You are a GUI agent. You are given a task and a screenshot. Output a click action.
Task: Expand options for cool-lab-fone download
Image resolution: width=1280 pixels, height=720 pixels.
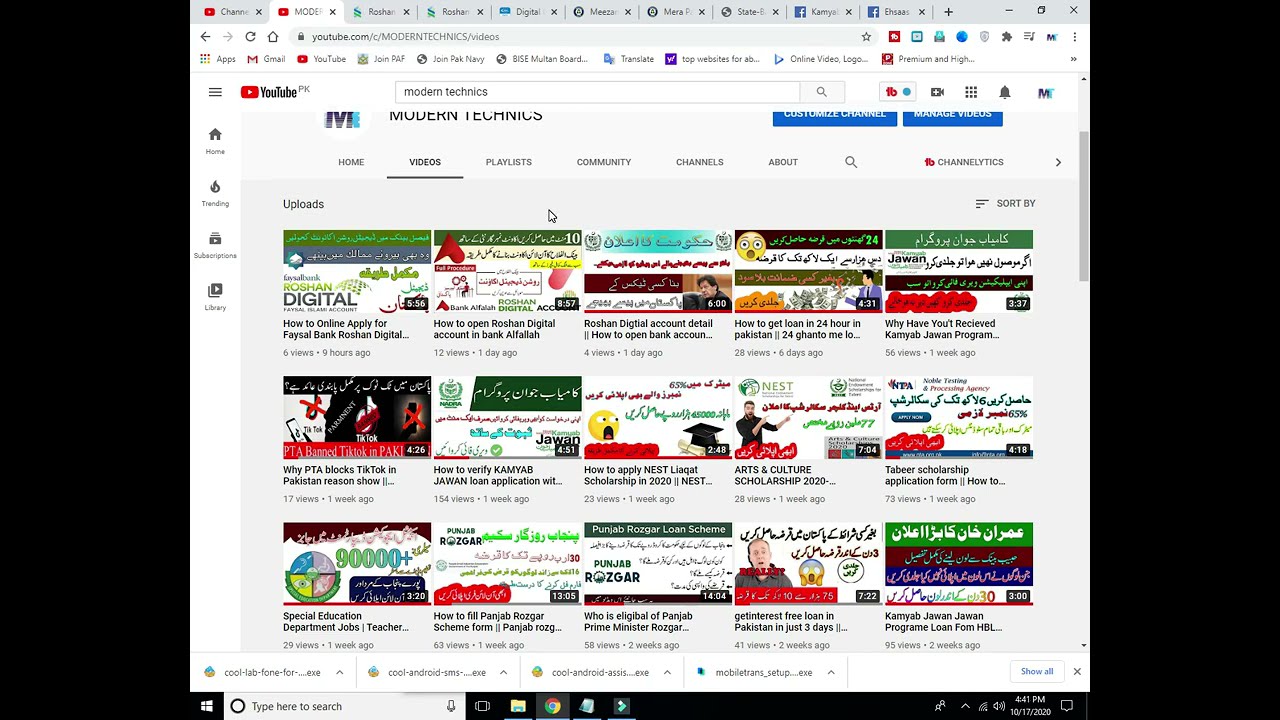coord(339,672)
